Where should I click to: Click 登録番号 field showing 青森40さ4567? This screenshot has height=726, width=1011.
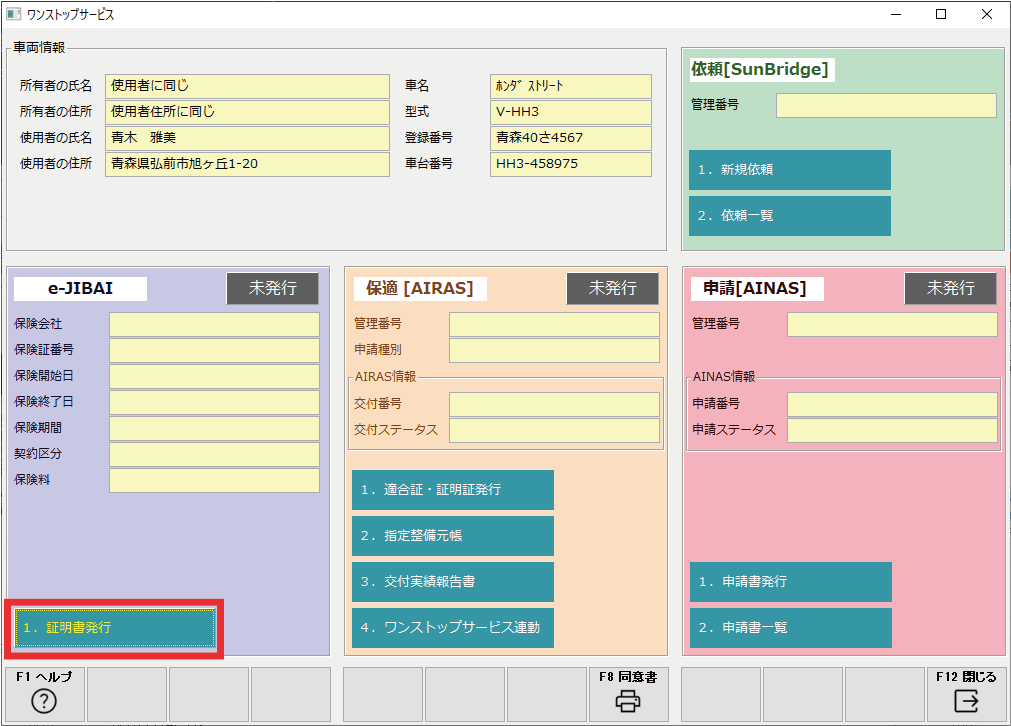coord(571,138)
